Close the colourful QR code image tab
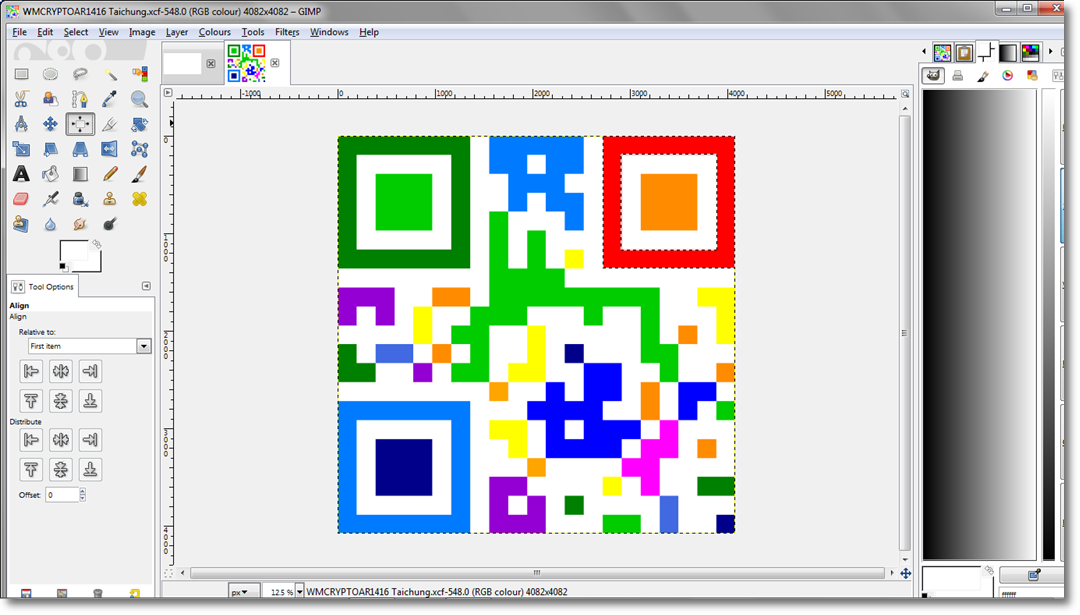Image resolution: width=1080 pixels, height=615 pixels. [x=275, y=63]
